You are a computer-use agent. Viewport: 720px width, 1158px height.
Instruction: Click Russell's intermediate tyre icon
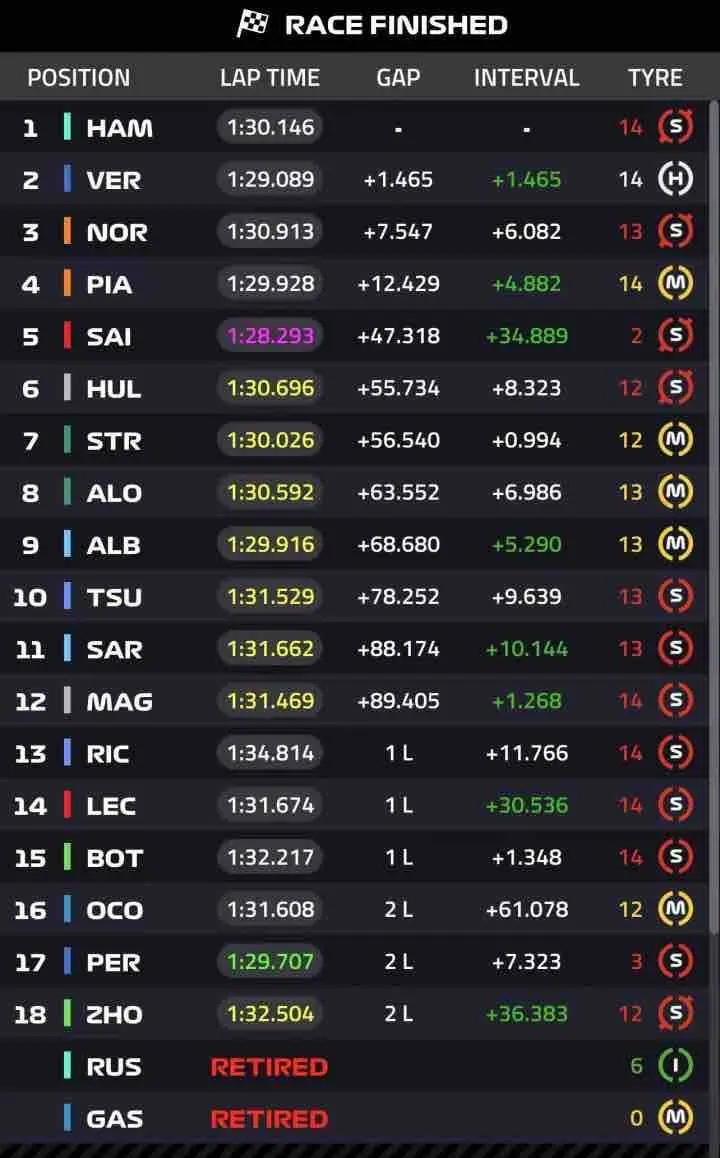click(675, 1066)
